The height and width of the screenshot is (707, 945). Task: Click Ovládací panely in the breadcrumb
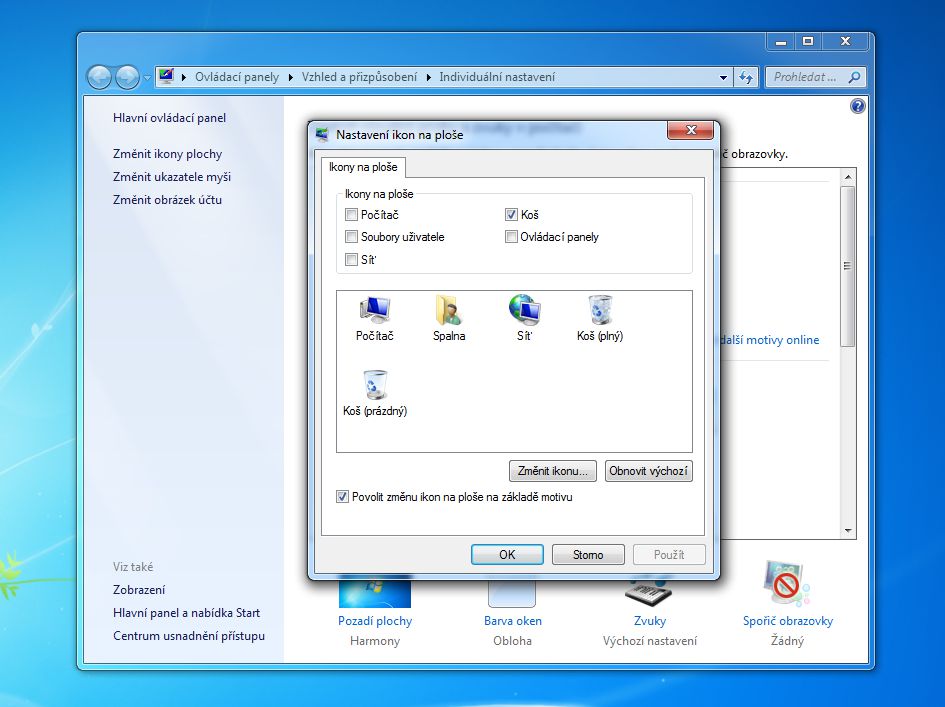237,77
